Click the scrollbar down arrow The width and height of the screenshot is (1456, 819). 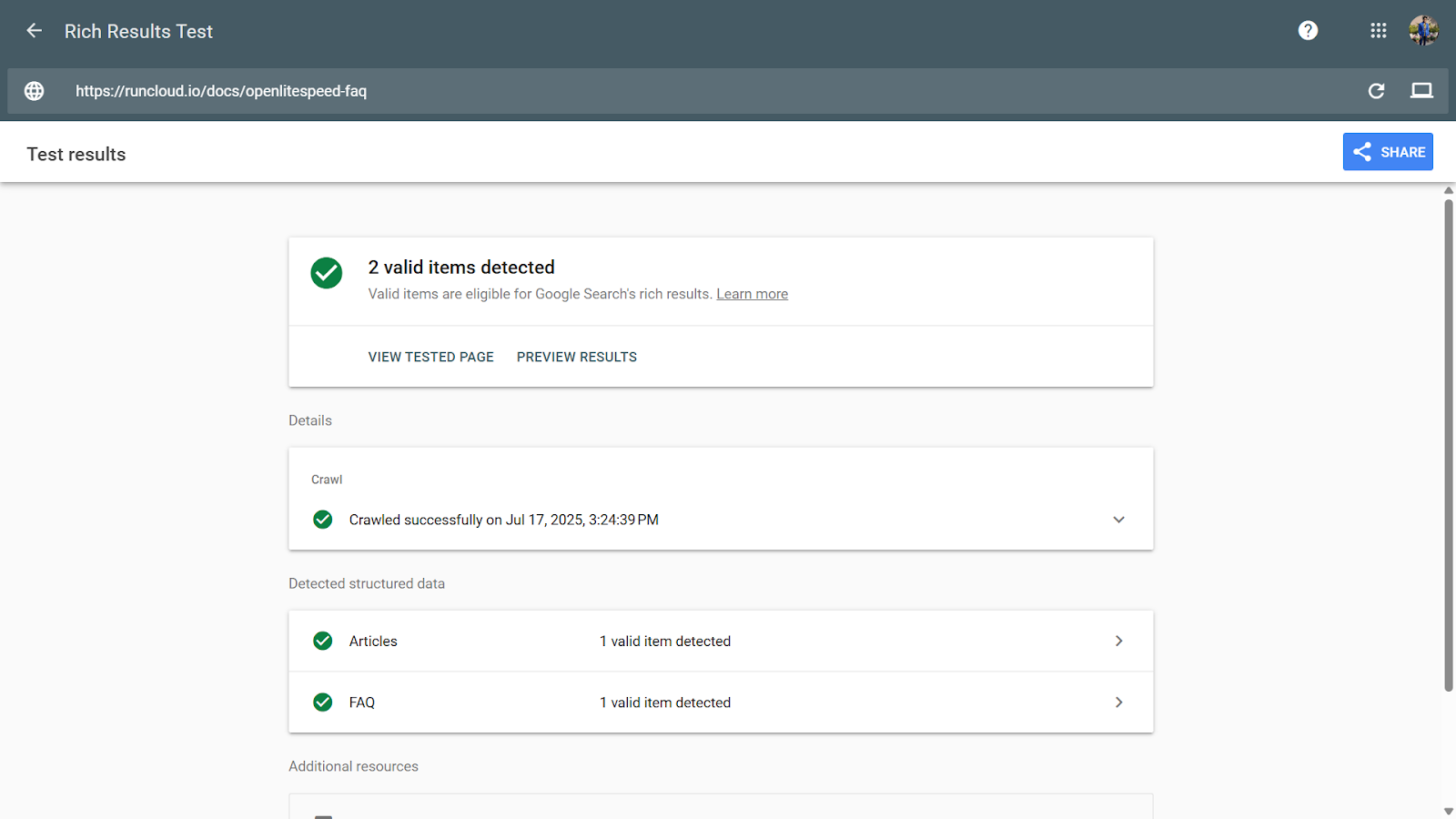1449,811
